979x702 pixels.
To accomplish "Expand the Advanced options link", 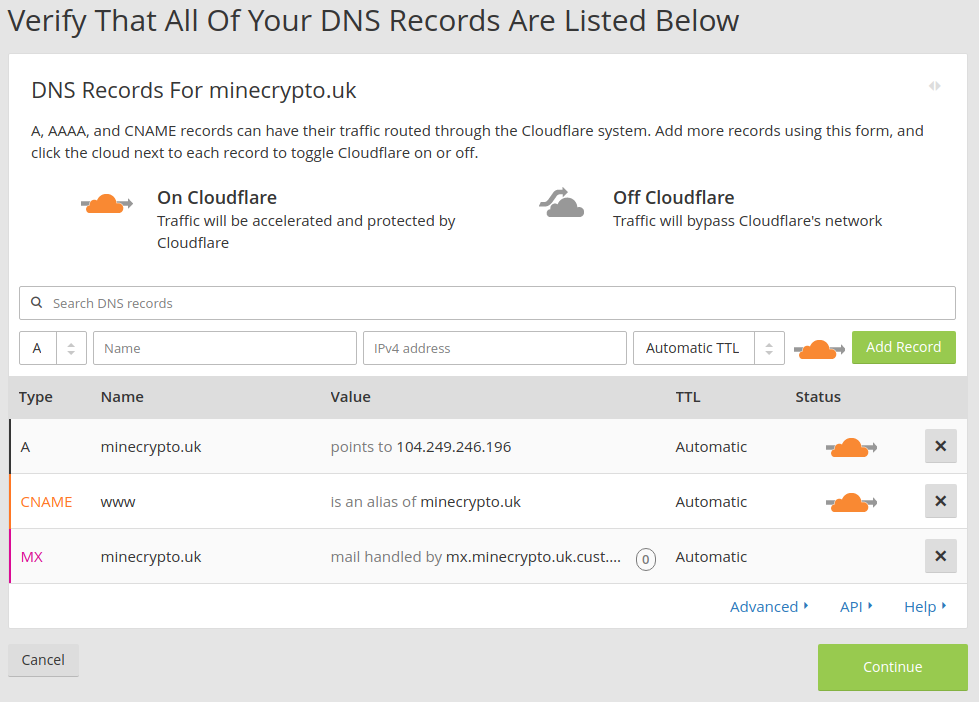I will (x=769, y=606).
